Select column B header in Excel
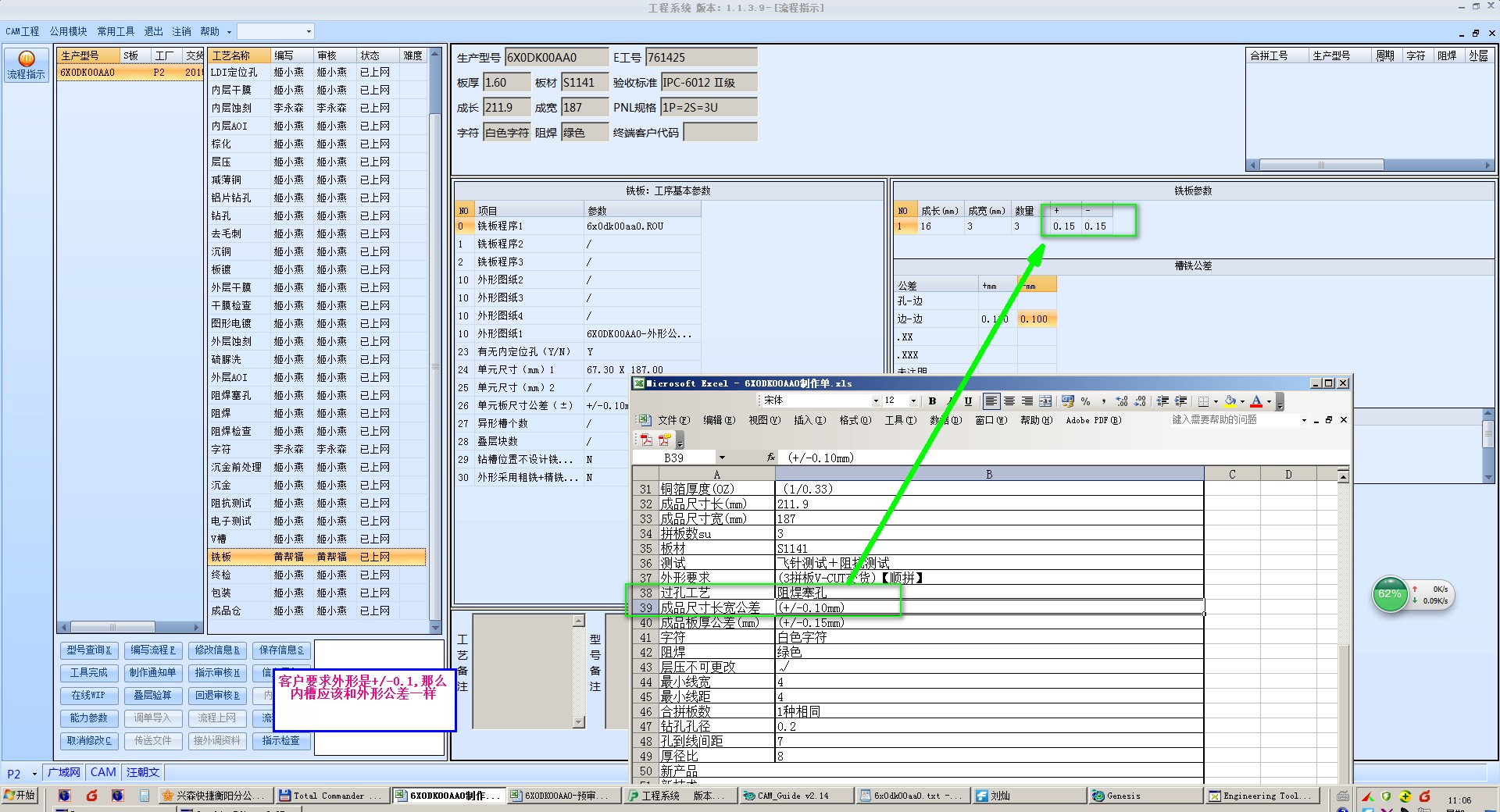Screen dimensions: 1500x812 click(989, 474)
